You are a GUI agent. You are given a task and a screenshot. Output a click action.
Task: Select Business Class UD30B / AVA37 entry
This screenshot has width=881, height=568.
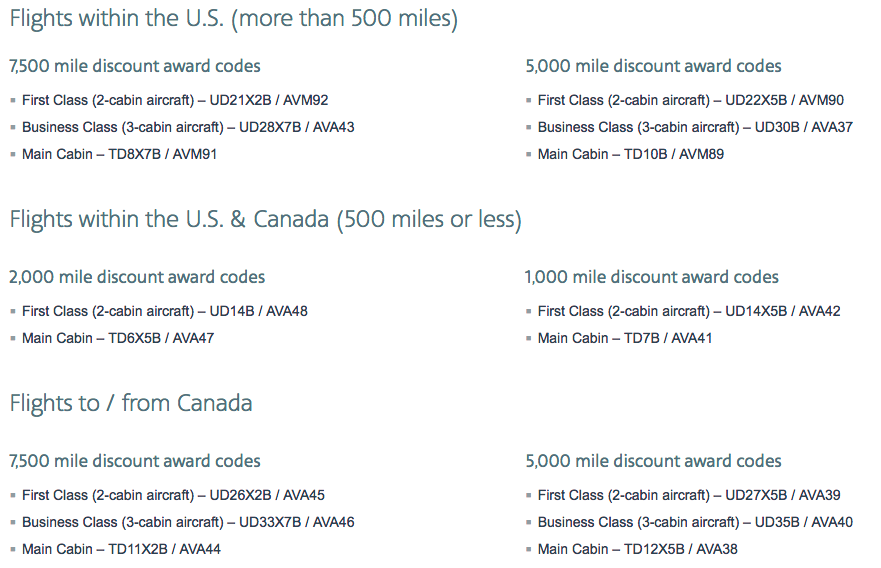(x=695, y=128)
